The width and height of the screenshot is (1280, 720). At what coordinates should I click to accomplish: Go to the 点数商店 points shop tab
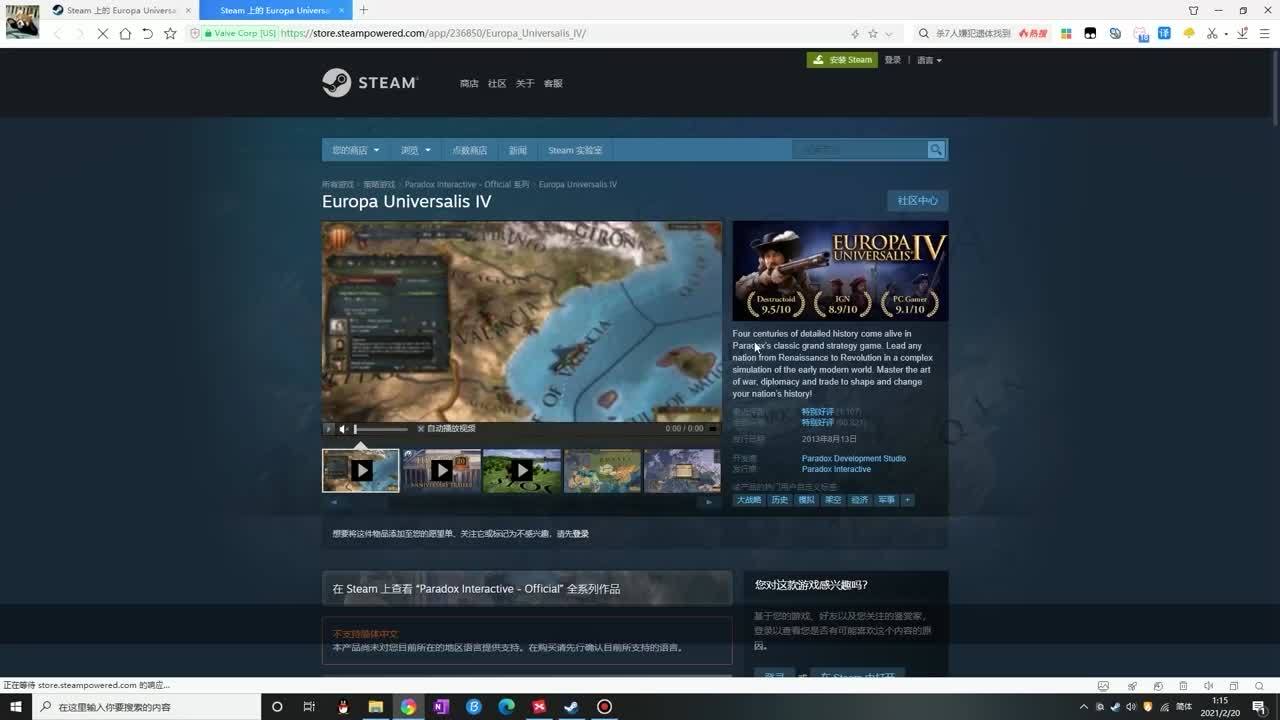tap(469, 150)
